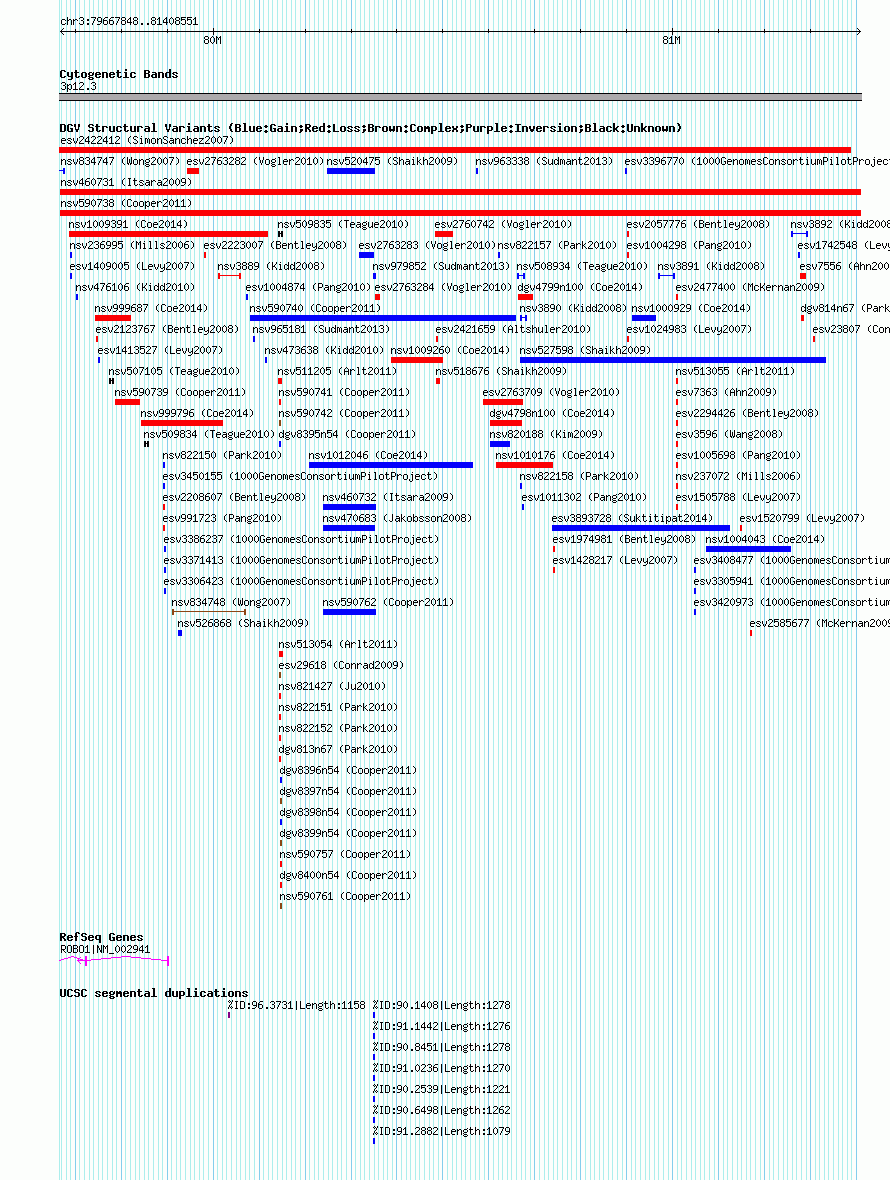
Task: Click the nsv527598 (Shaikh2009) blue gain bar
Action: (x=673, y=360)
